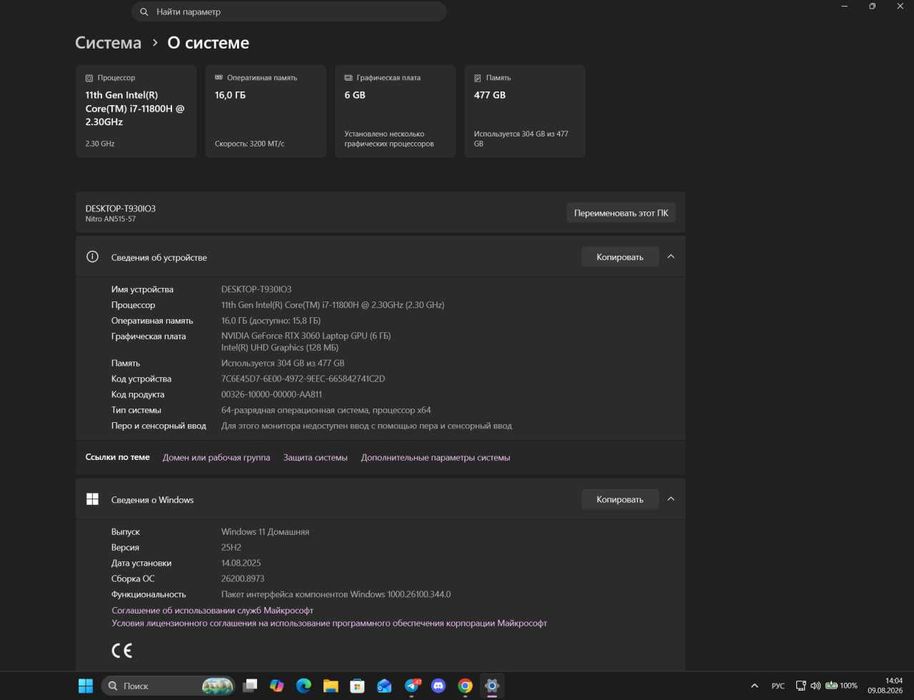Click Переименовать этот ПК button

tap(621, 213)
